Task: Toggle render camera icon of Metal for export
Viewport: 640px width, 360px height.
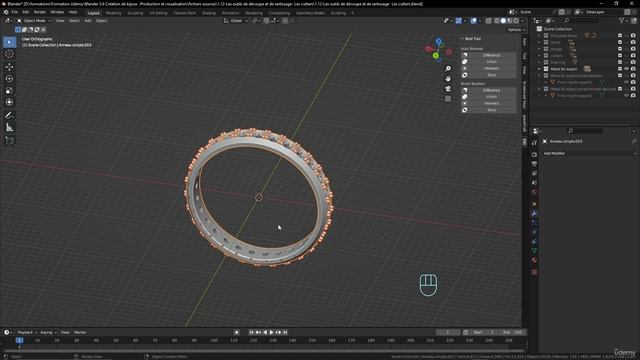Action: pos(633,69)
